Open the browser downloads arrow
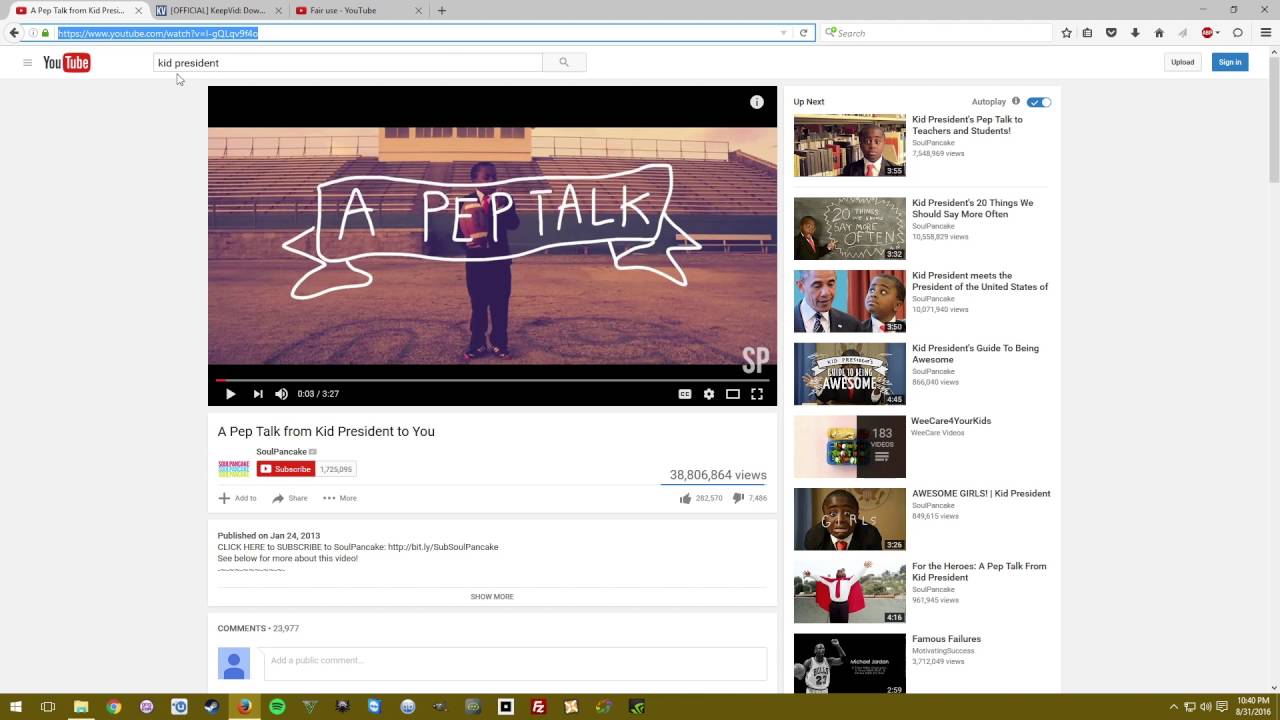The width and height of the screenshot is (1280, 720). click(1135, 33)
